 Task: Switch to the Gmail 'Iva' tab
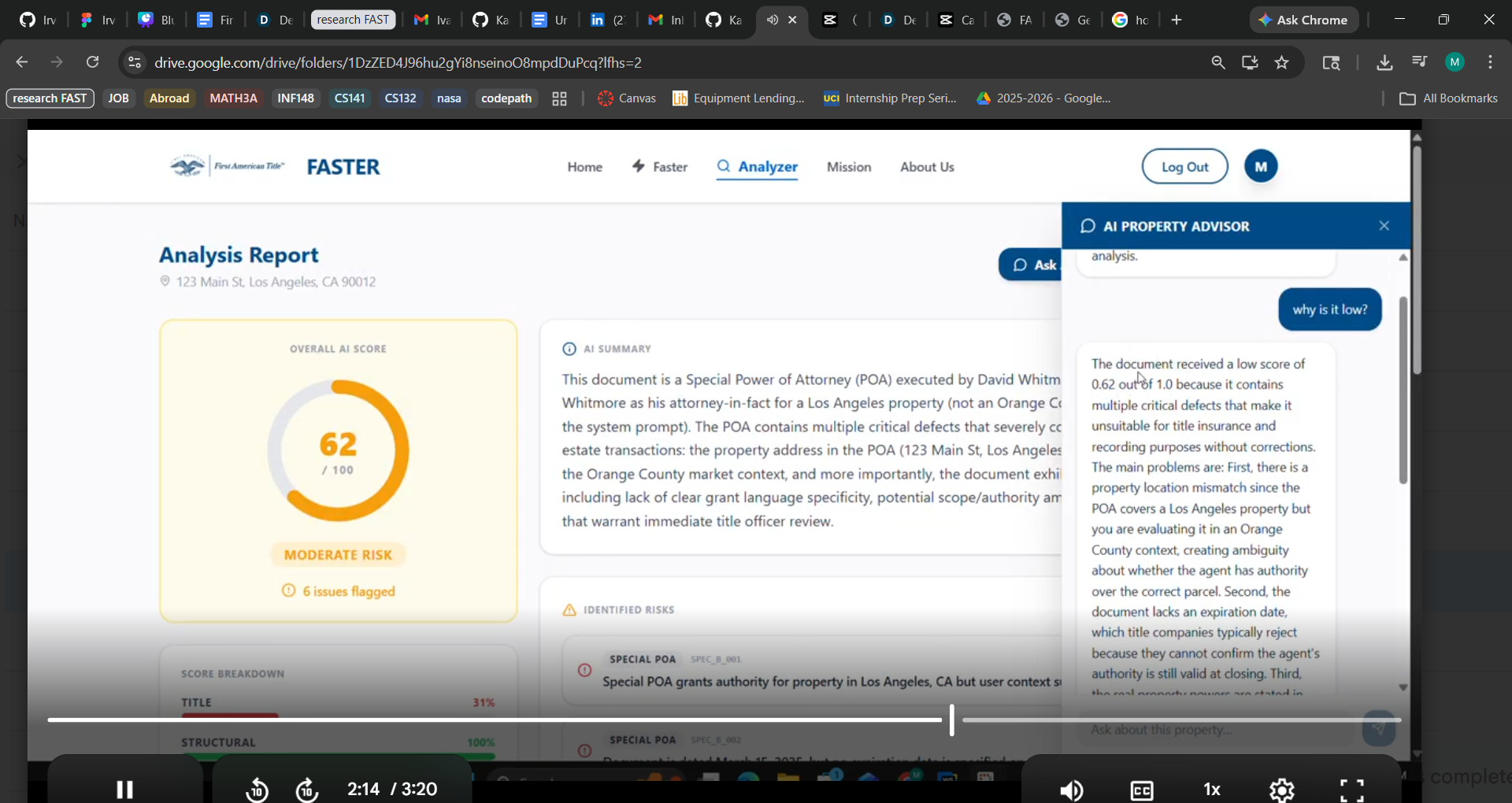coord(432,20)
